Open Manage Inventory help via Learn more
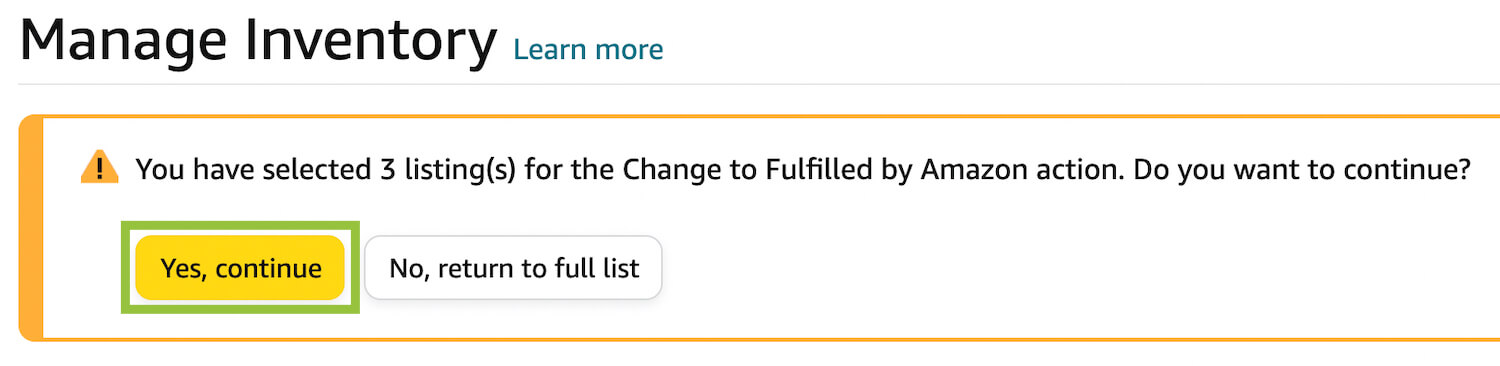 [x=588, y=49]
